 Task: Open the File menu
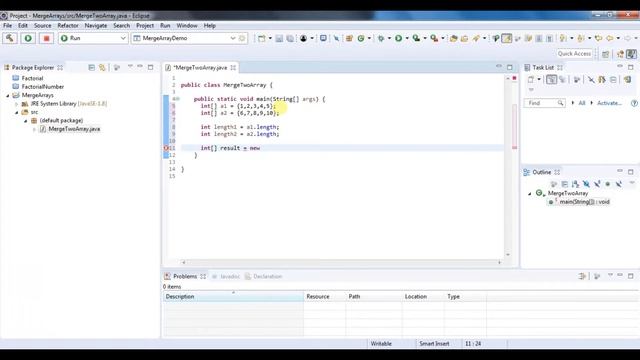tap(7, 25)
